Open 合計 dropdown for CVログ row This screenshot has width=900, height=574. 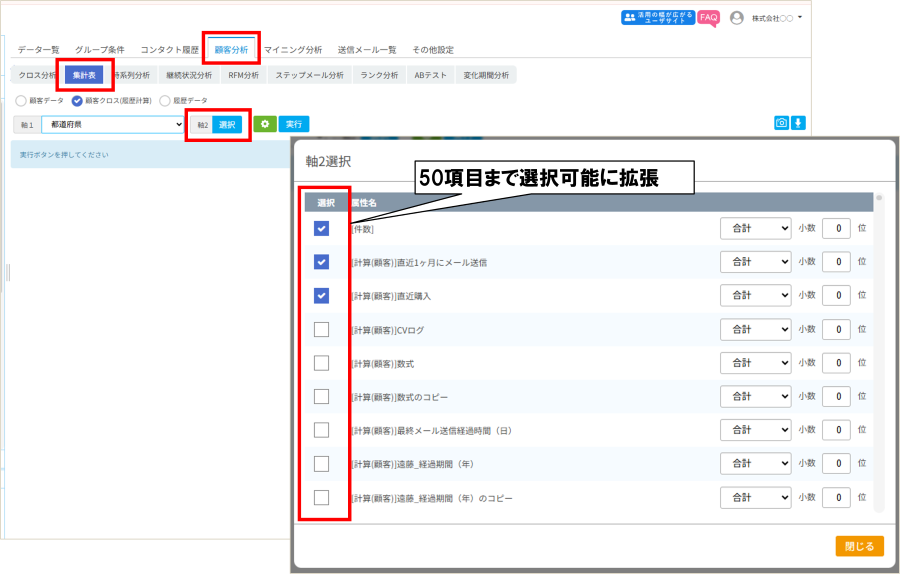tap(755, 329)
